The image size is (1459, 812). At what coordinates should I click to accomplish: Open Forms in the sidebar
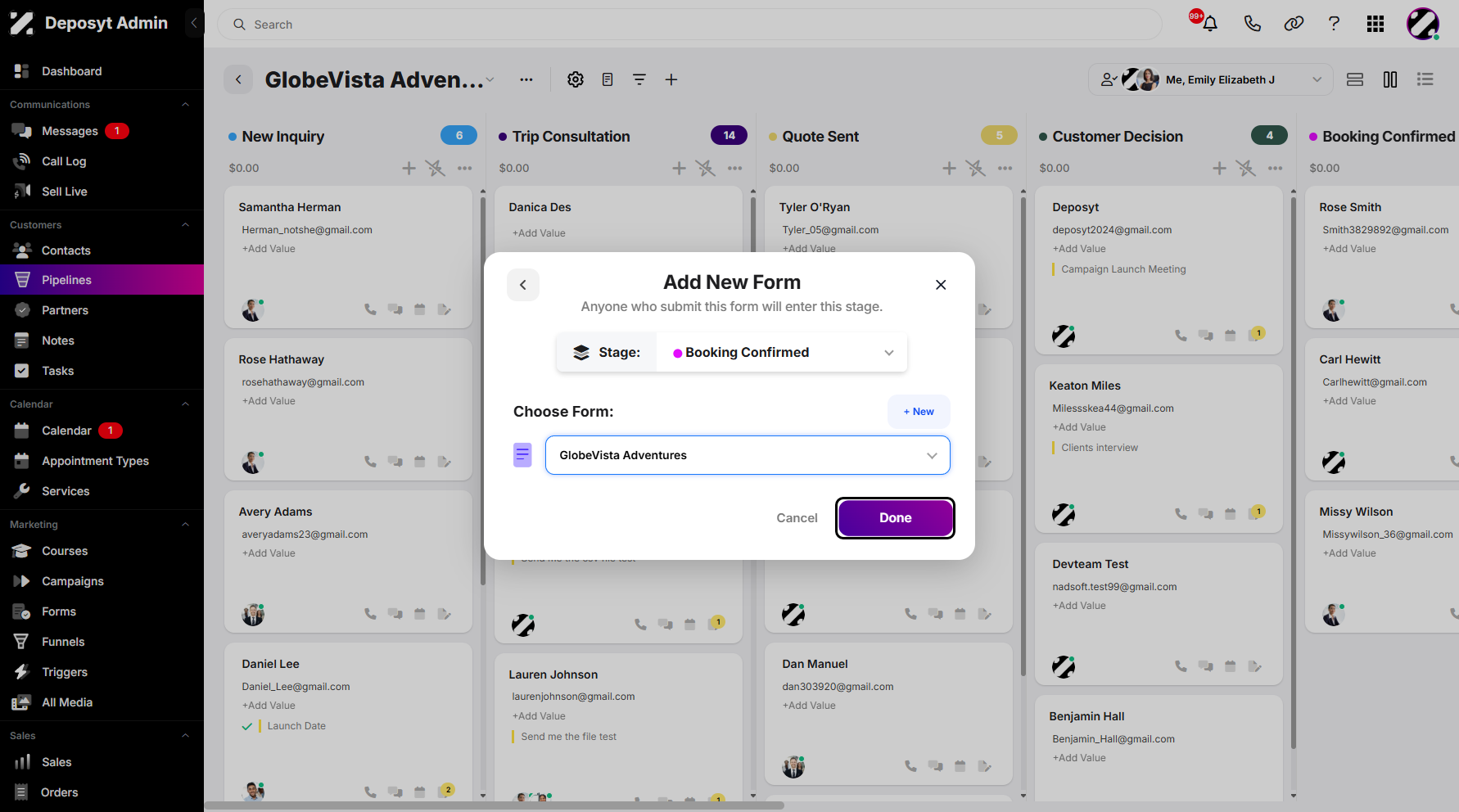102,611
